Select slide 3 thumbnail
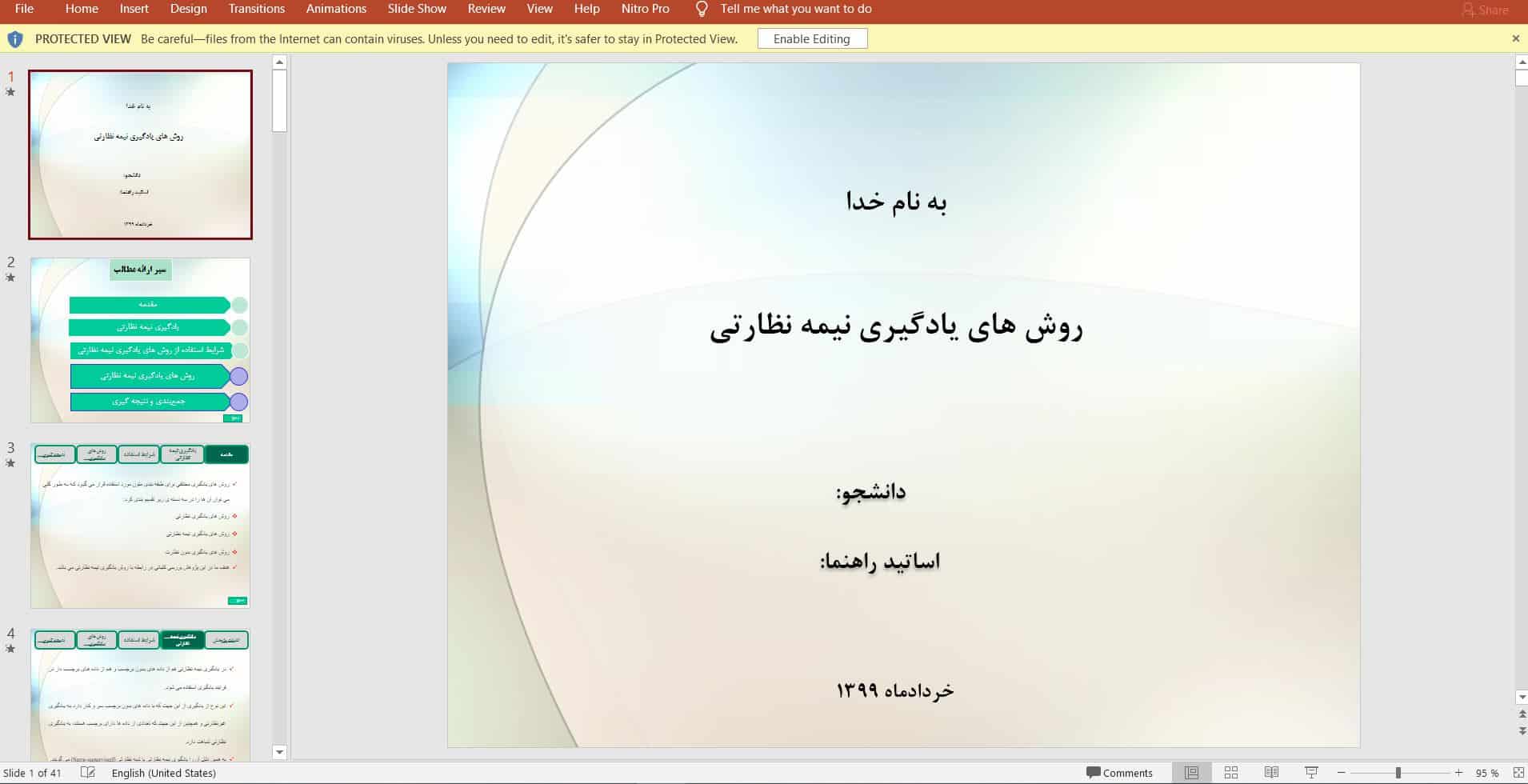This screenshot has width=1528, height=784. [x=140, y=526]
